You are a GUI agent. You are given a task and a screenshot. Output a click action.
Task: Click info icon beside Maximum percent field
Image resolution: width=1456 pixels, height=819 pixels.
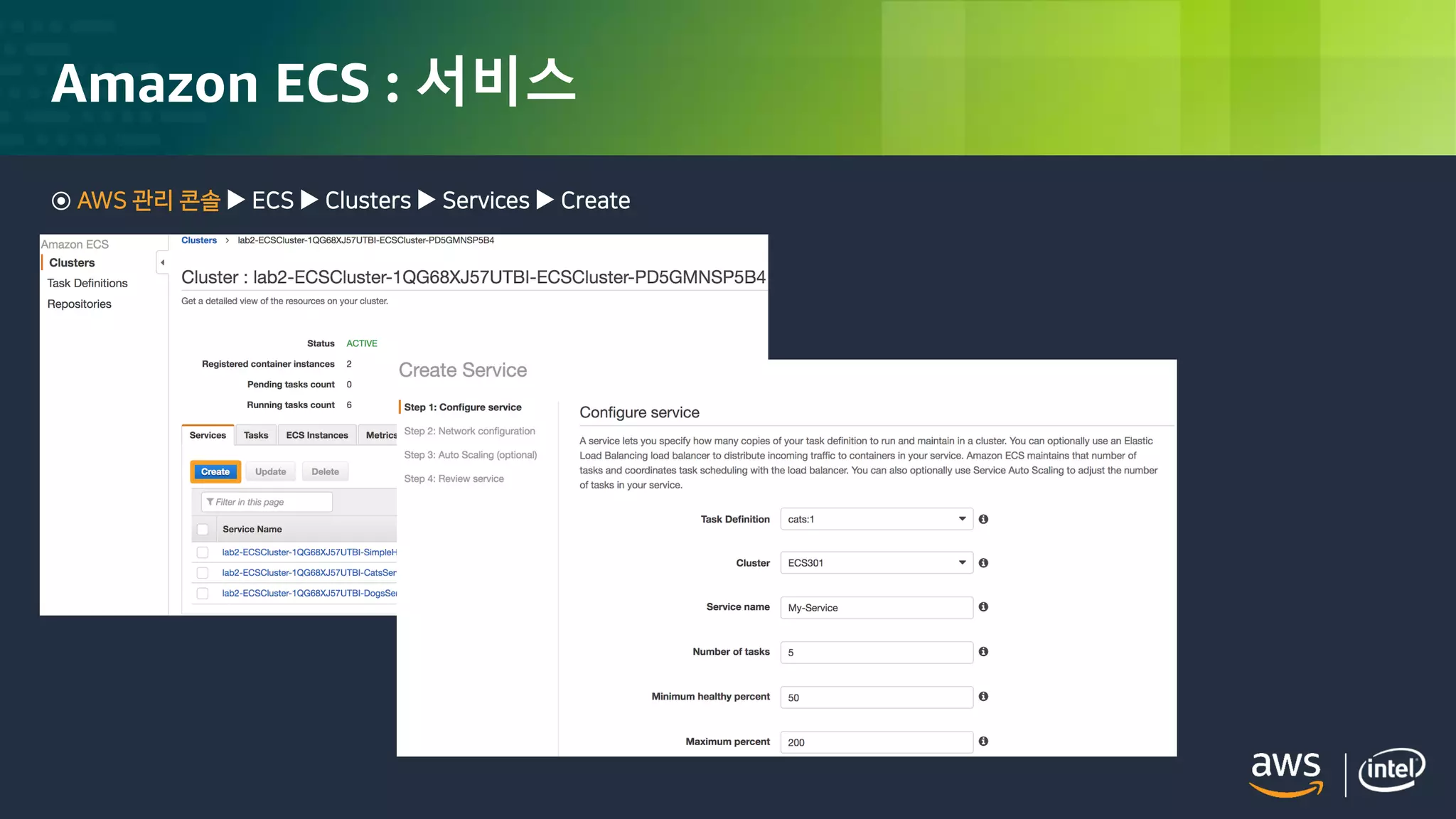983,741
